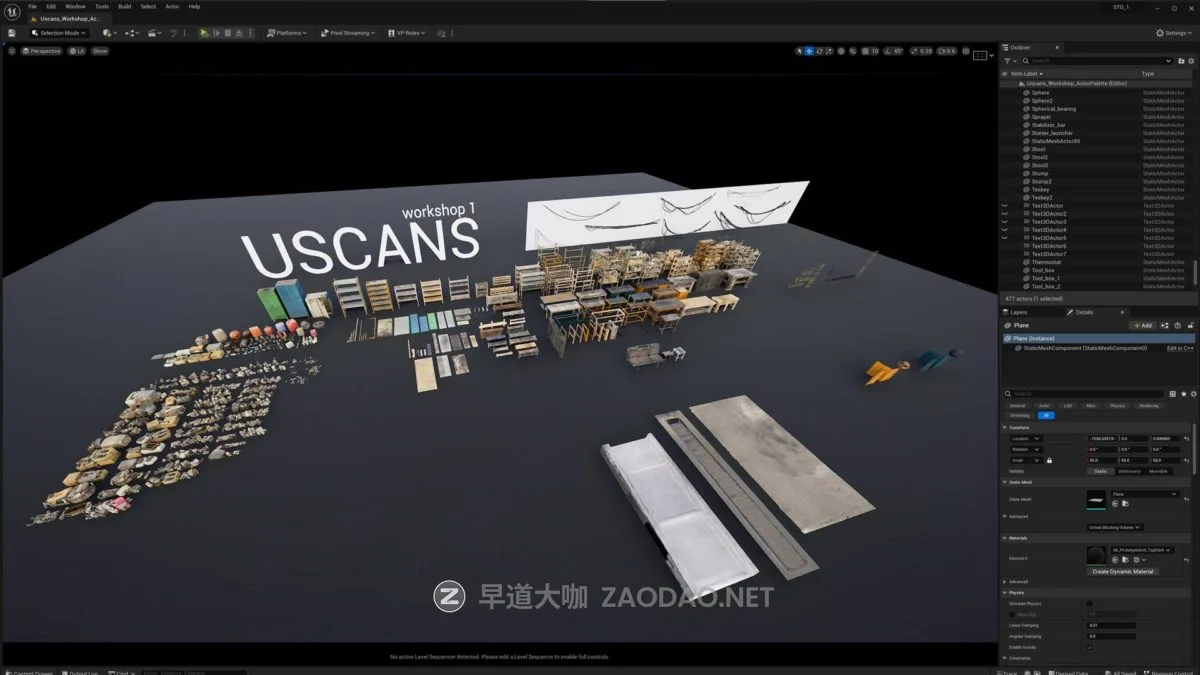
Task: Switch to the Layers tab
Action: coord(1018,312)
